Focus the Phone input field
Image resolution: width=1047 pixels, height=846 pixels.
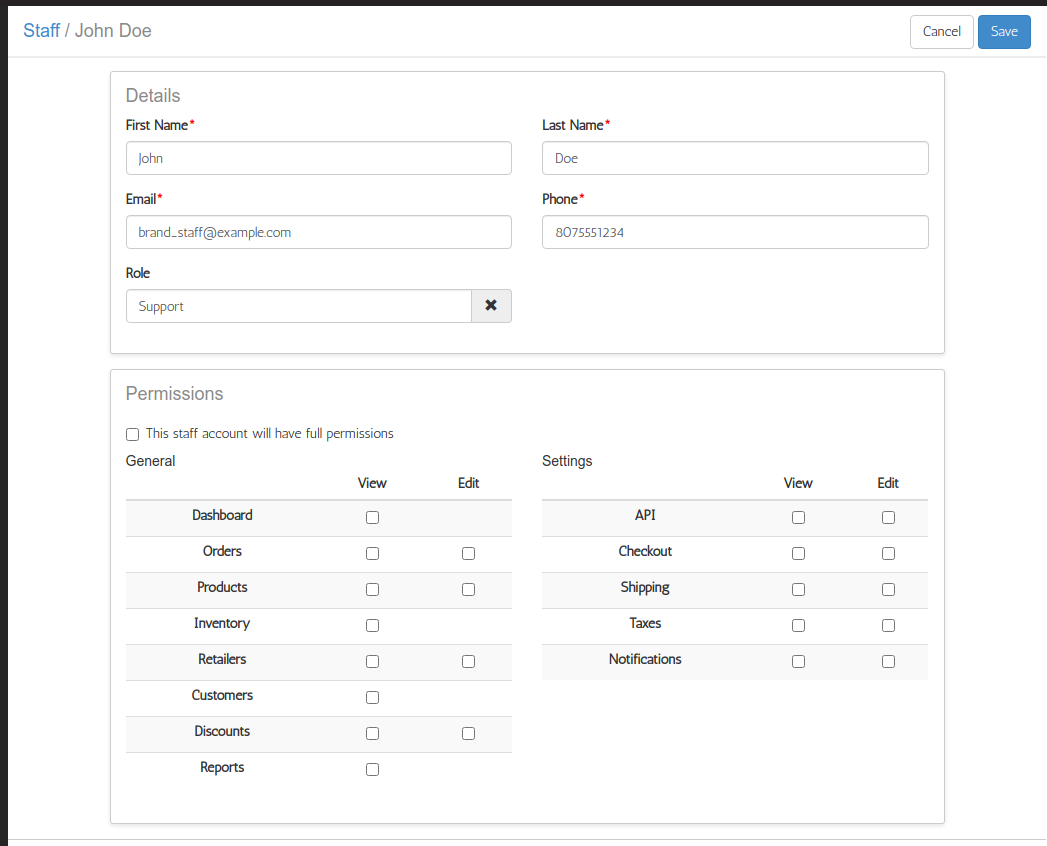point(735,232)
